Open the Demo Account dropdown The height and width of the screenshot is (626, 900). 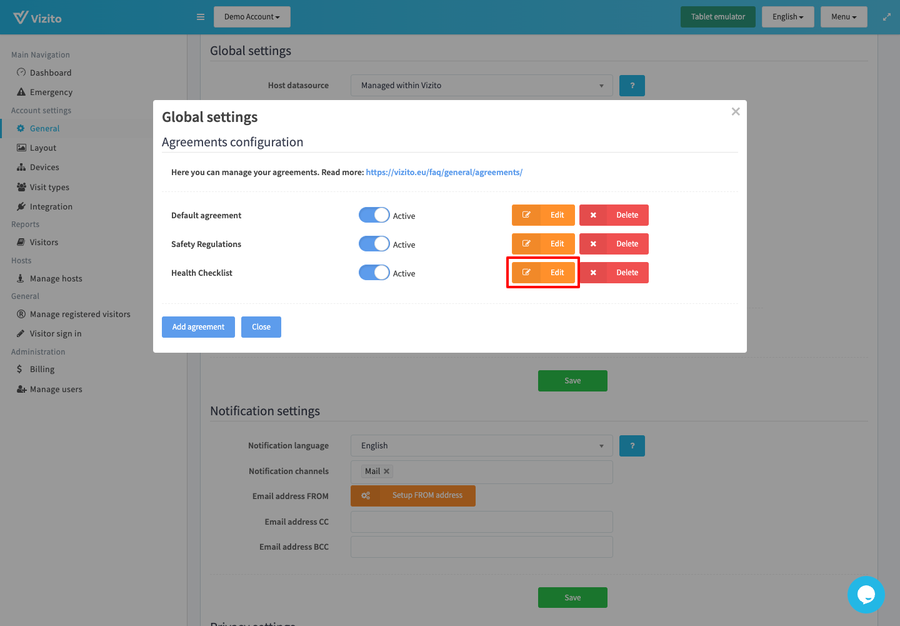click(252, 17)
